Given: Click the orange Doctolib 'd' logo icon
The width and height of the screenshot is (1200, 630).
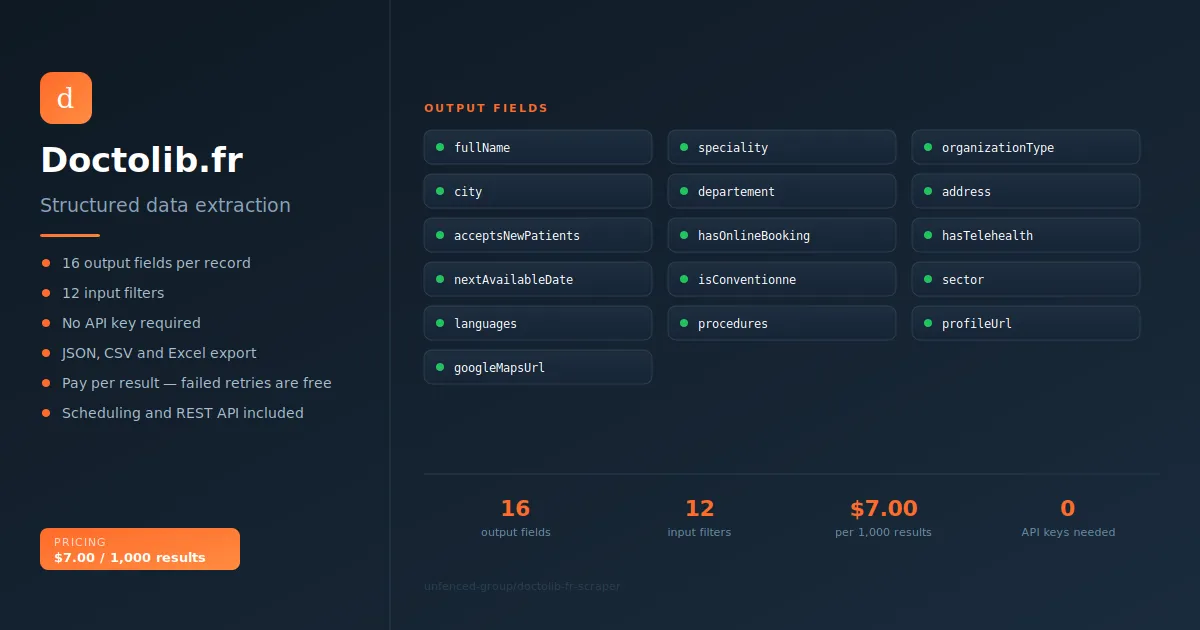Looking at the screenshot, I should pyautogui.click(x=66, y=98).
